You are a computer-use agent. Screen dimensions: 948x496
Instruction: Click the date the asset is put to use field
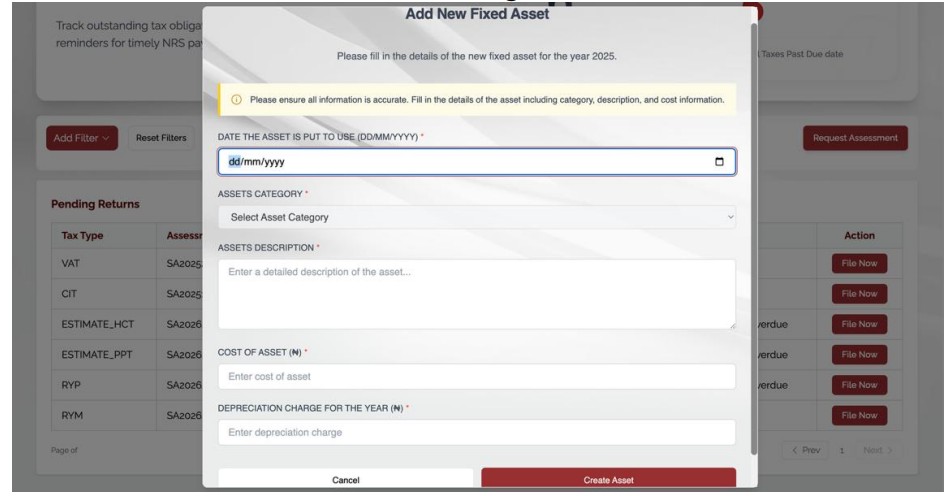coord(460,162)
